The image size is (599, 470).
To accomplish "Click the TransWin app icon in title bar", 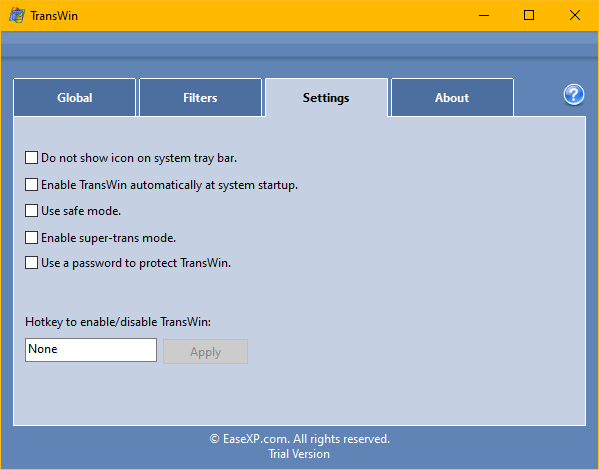I will 16,16.
